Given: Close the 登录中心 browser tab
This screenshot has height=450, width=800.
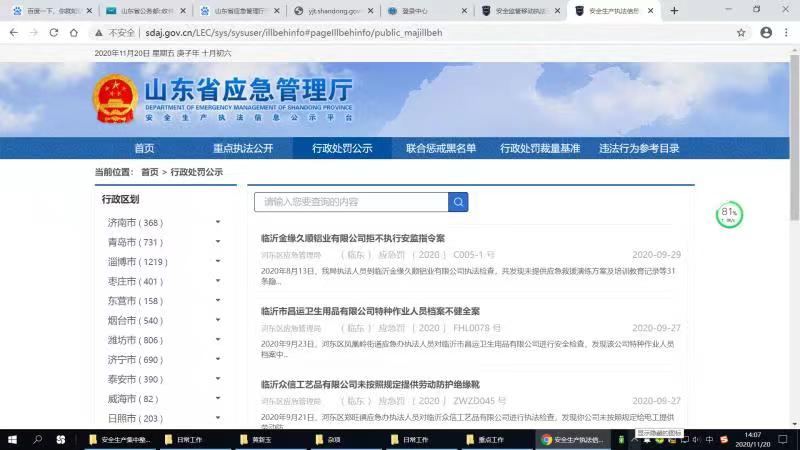Looking at the screenshot, I should 464,11.
